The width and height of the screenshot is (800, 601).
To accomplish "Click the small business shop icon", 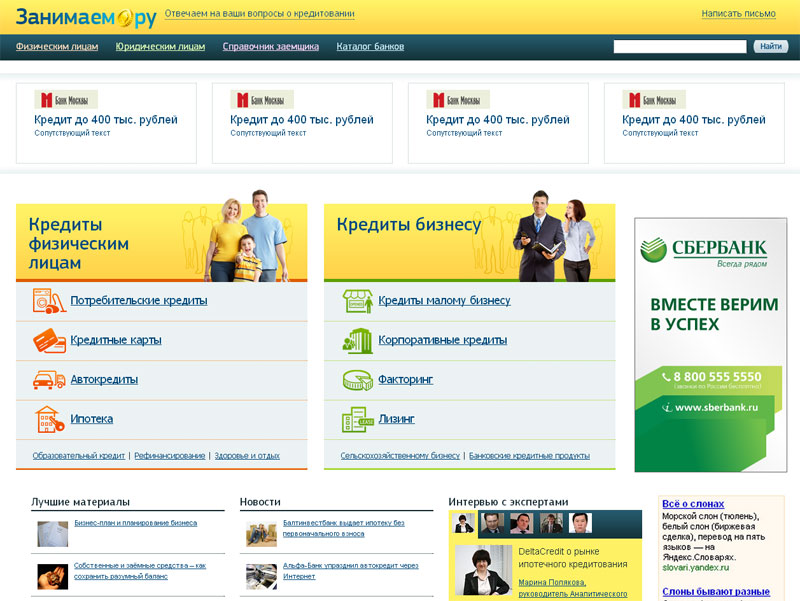I will click(x=357, y=301).
